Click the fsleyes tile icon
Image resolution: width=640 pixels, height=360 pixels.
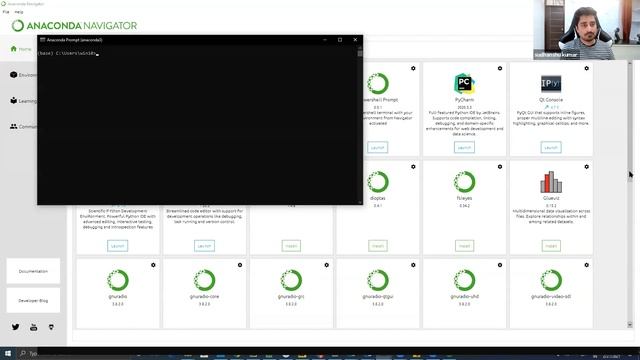(464, 182)
